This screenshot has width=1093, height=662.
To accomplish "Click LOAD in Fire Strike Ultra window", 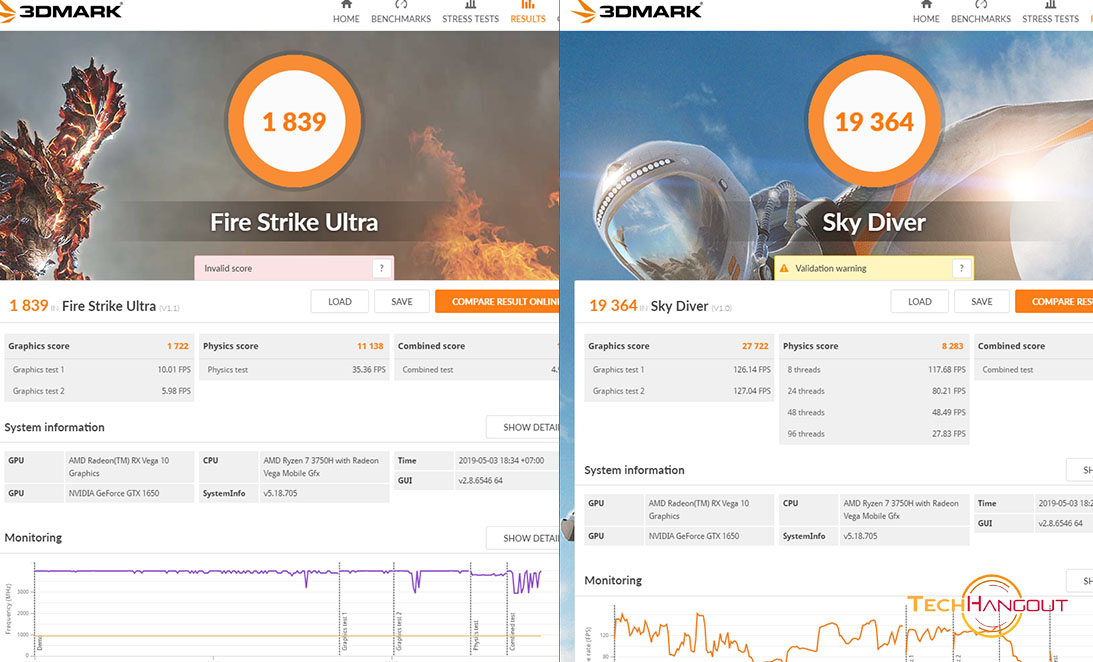I will (x=339, y=302).
